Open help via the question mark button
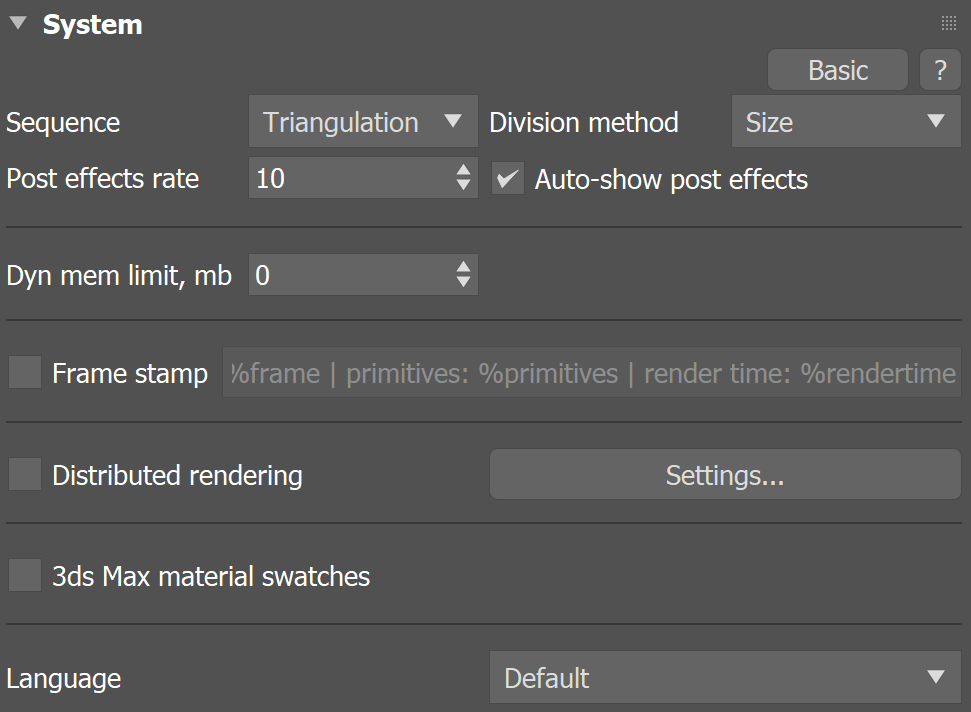The width and height of the screenshot is (971, 712). point(939,70)
